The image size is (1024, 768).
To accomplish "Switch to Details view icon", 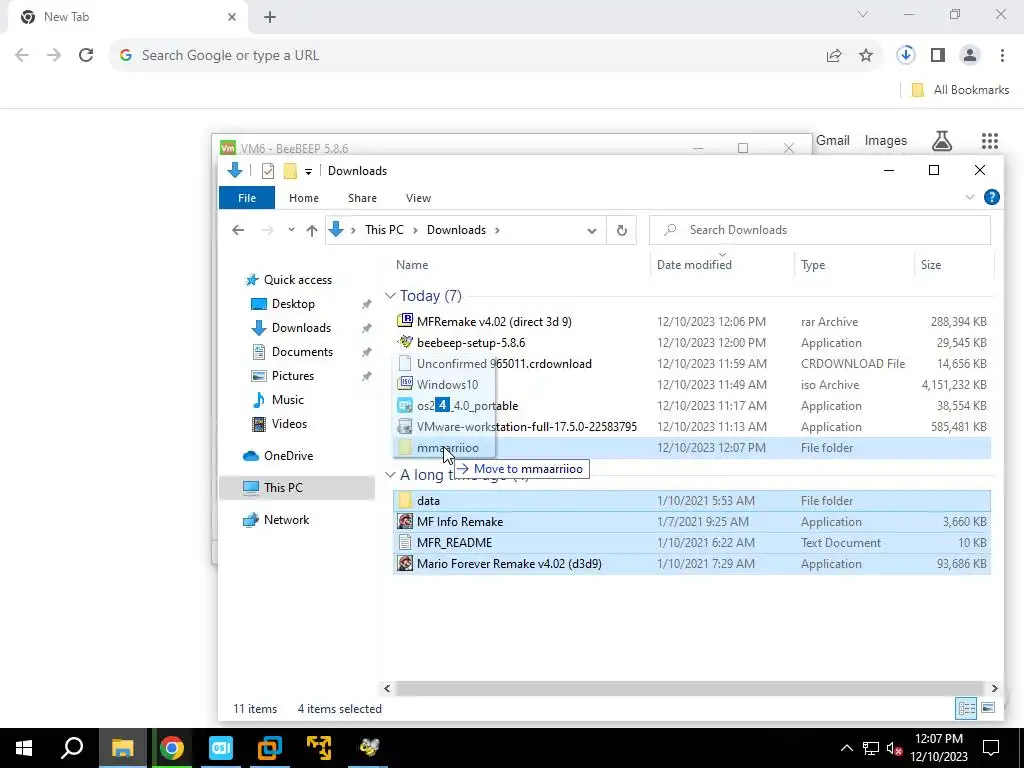I will 967,709.
